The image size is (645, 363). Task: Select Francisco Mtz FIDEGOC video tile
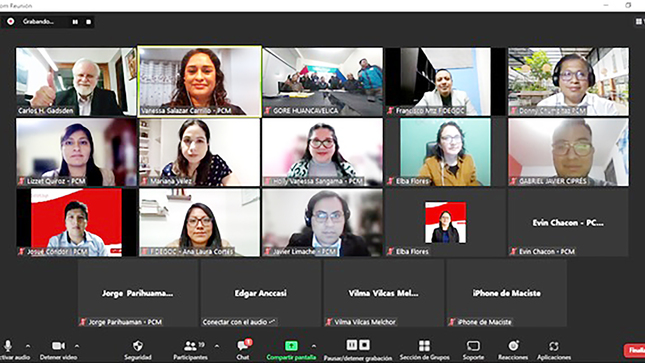click(x=445, y=81)
